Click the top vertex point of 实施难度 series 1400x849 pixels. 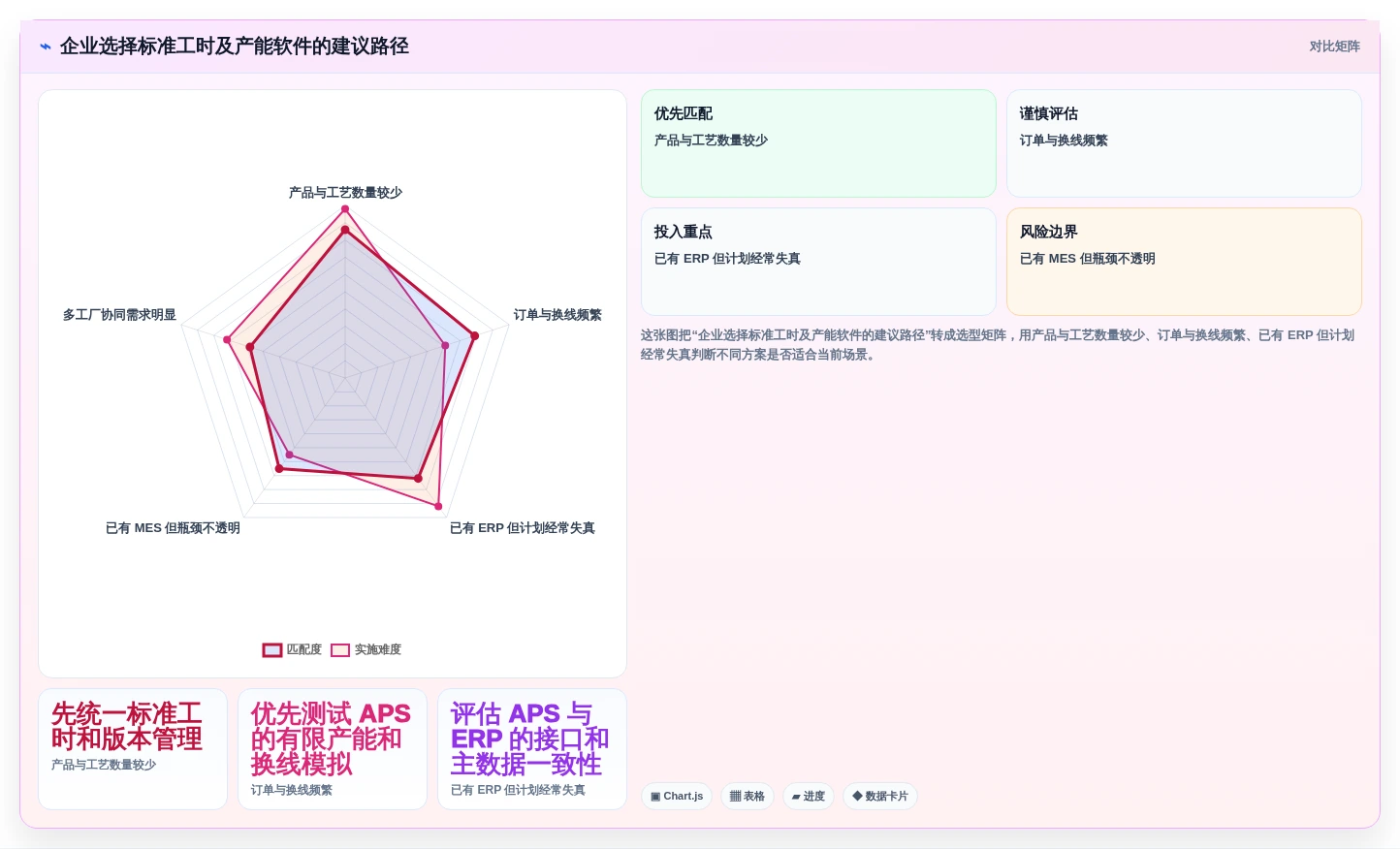344,209
